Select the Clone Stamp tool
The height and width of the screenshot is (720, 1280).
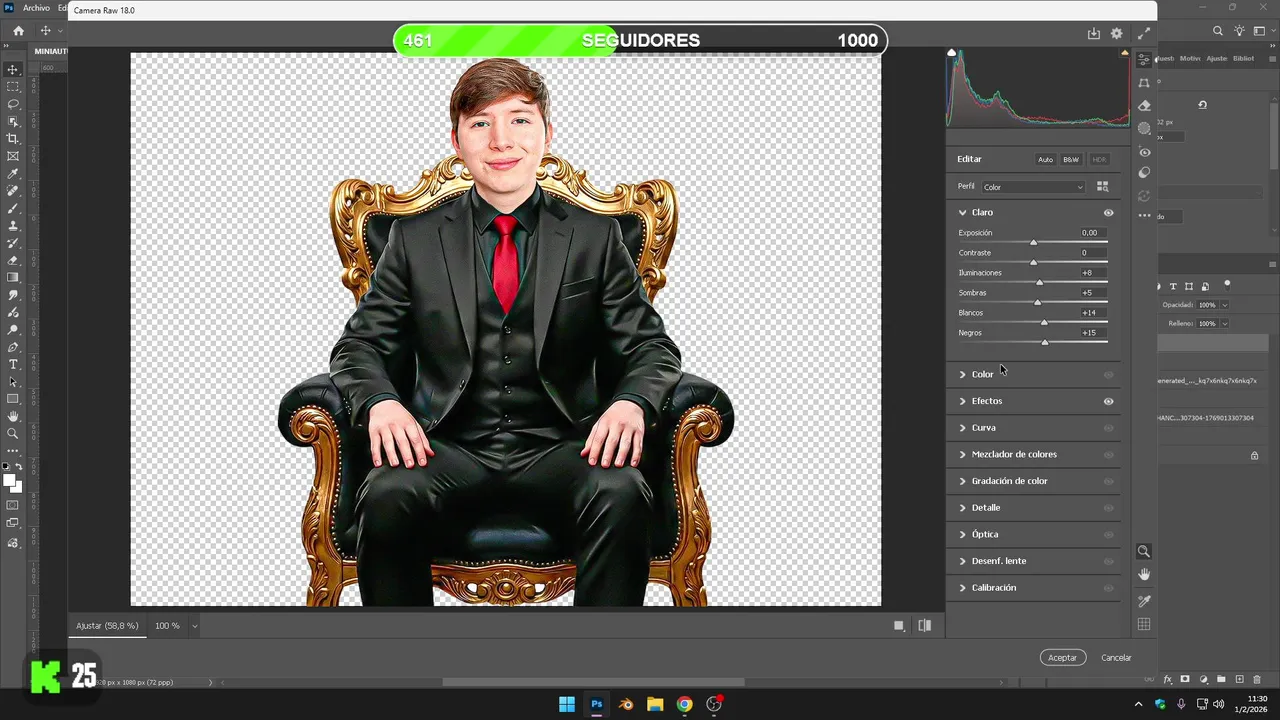13,226
